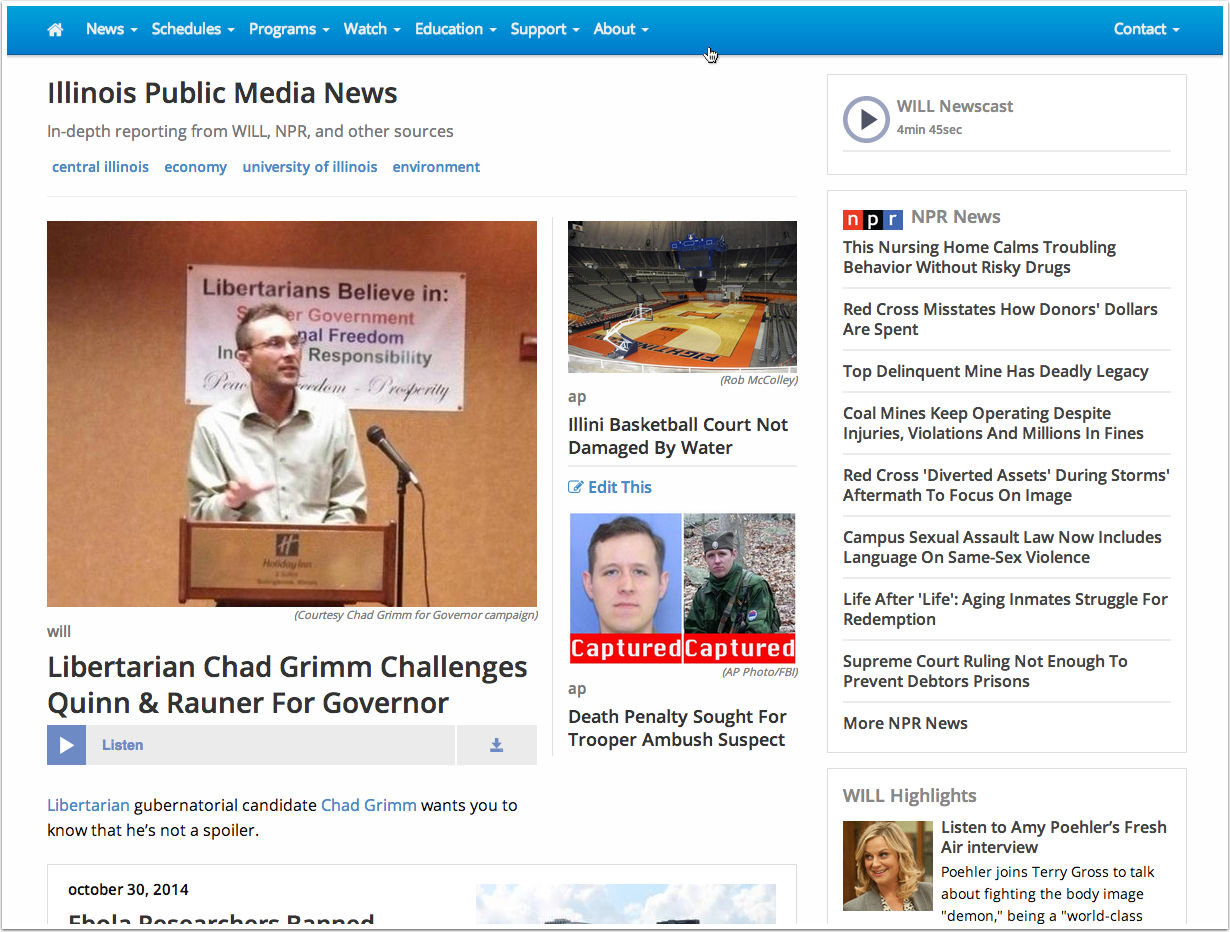
Task: Click the 4min 45sec newscast duration
Action: (x=929, y=130)
